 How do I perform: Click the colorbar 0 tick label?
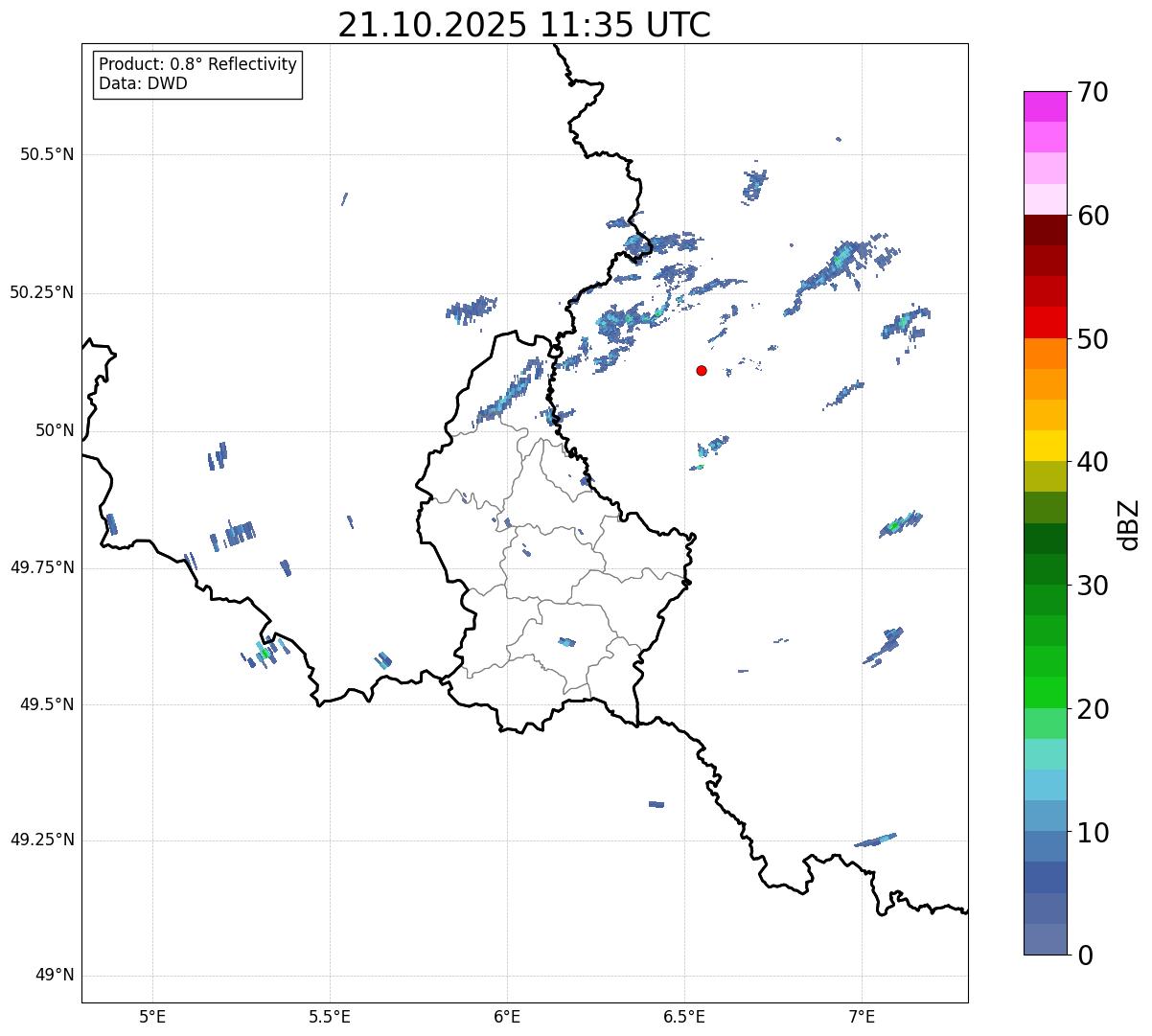1084,955
